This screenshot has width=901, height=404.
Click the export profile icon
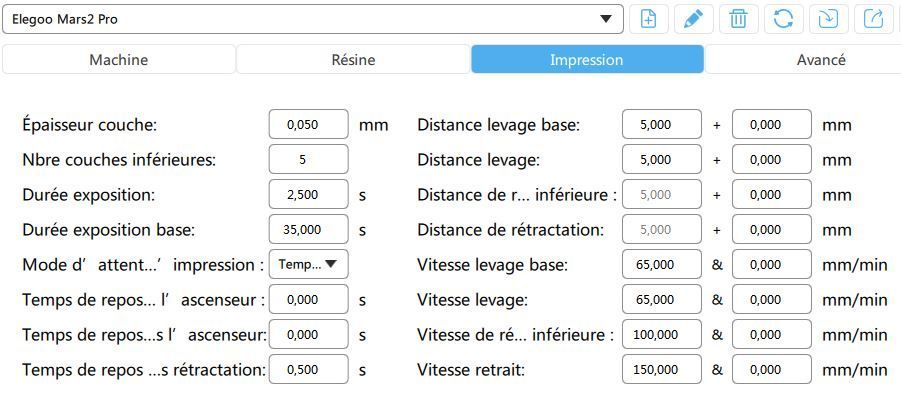point(873,19)
